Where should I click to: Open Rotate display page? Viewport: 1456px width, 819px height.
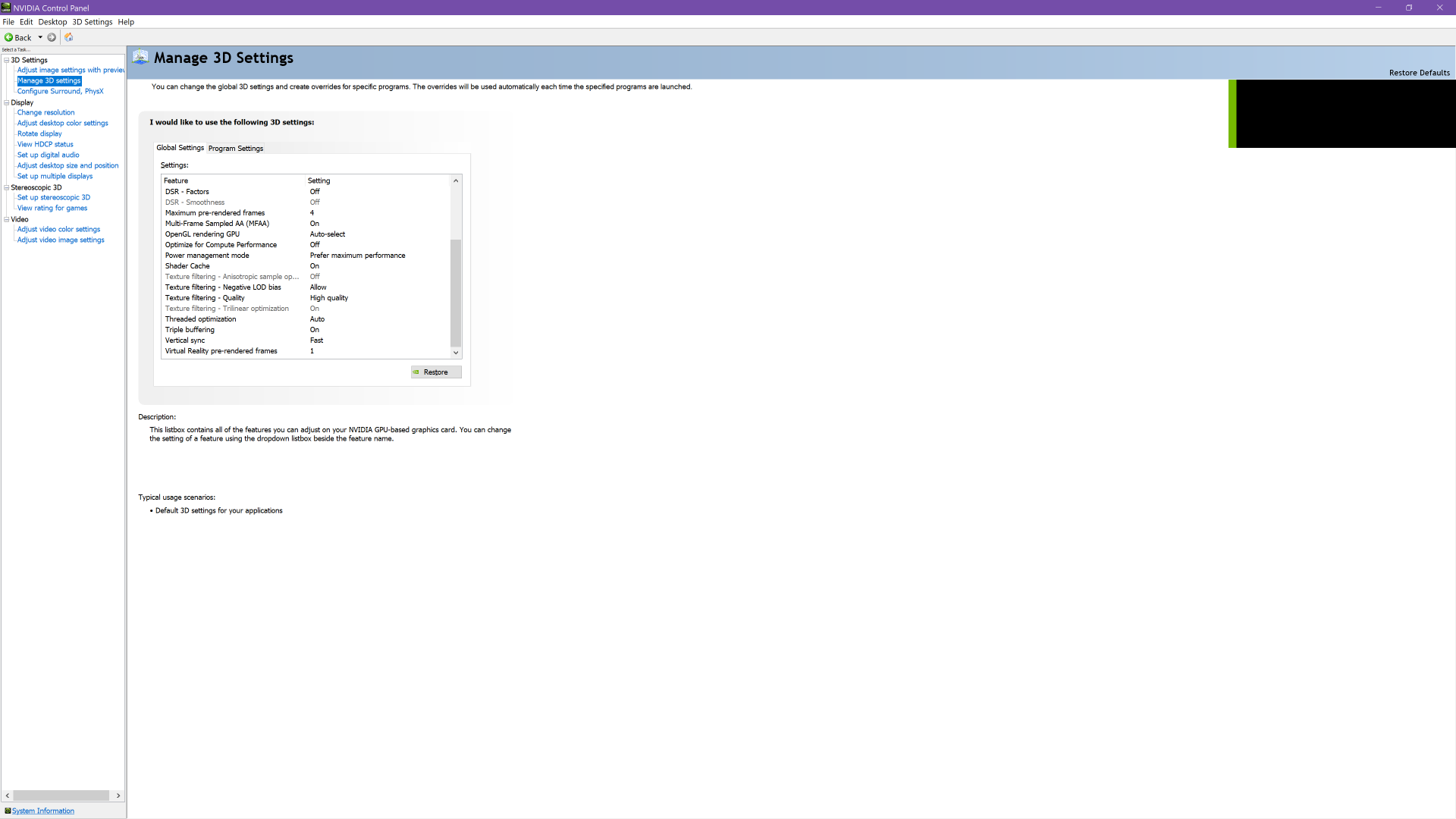tap(39, 133)
